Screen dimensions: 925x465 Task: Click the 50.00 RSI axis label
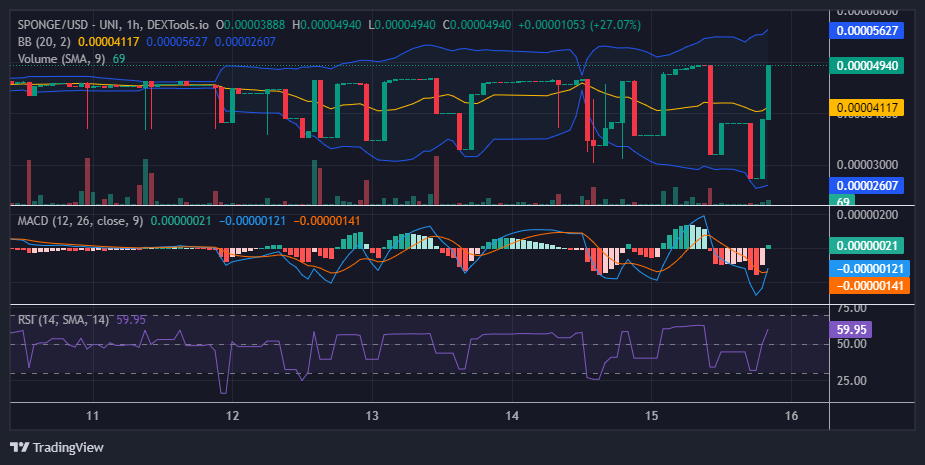pos(852,344)
